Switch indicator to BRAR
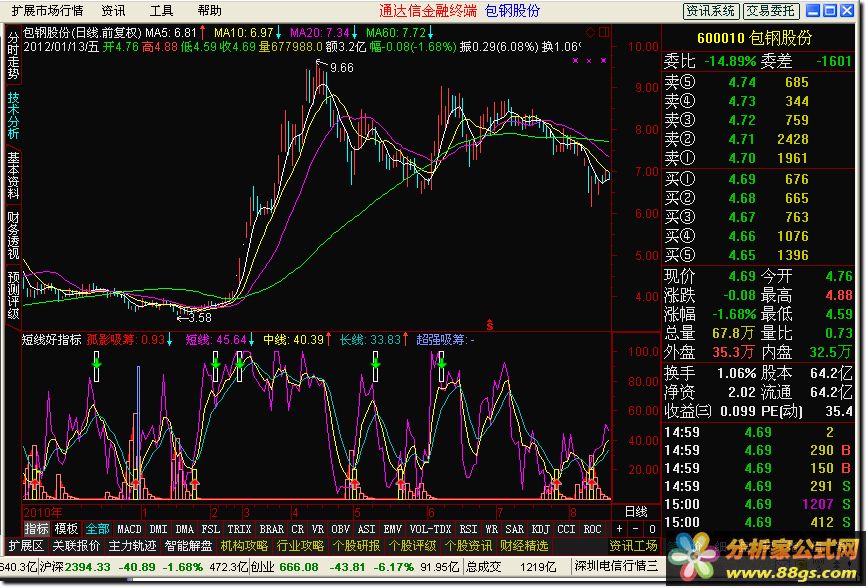Image resolution: width=868 pixels, height=588 pixels. pos(271,529)
